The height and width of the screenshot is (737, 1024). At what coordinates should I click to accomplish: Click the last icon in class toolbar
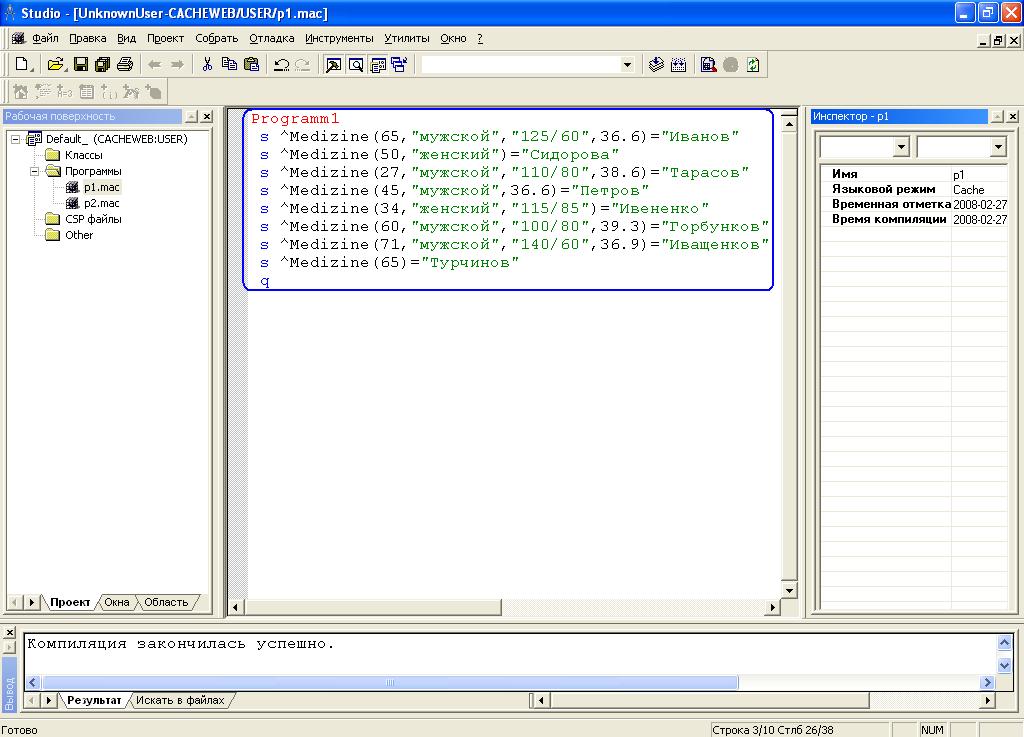click(153, 92)
